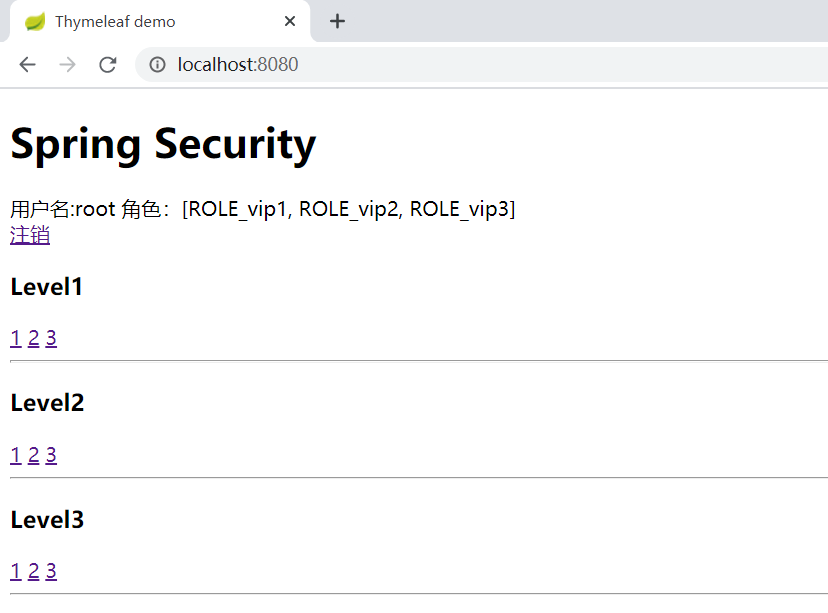Open a new browser tab with the plus icon
The height and width of the screenshot is (613, 828).
[x=337, y=21]
